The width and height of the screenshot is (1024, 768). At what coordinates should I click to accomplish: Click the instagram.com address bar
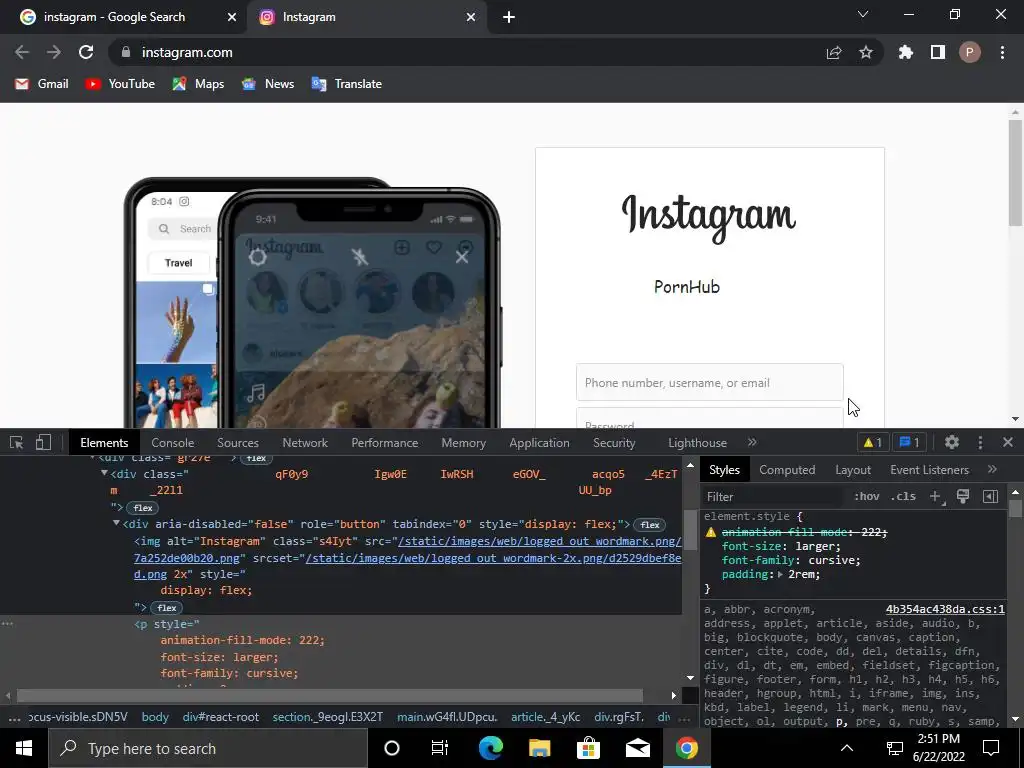[x=187, y=52]
